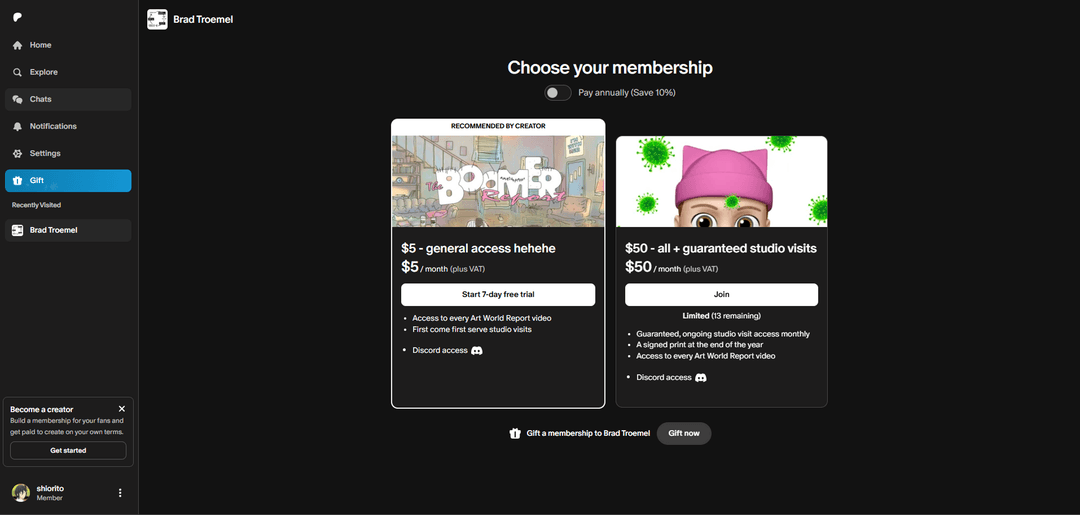Click the Get started button
The height and width of the screenshot is (515, 1080).
coord(68,451)
